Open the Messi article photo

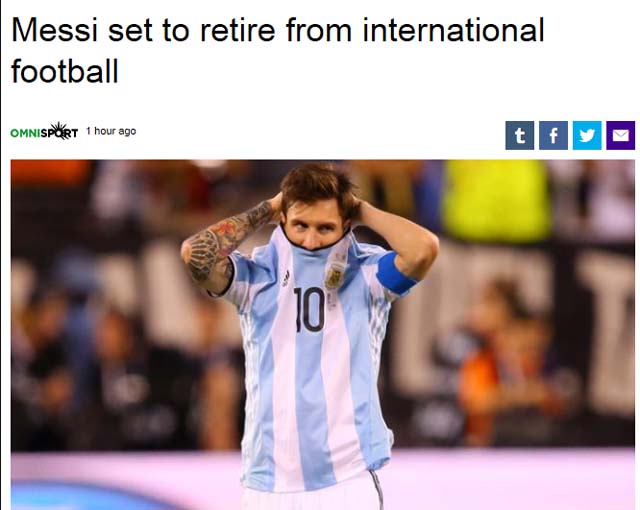click(322, 335)
